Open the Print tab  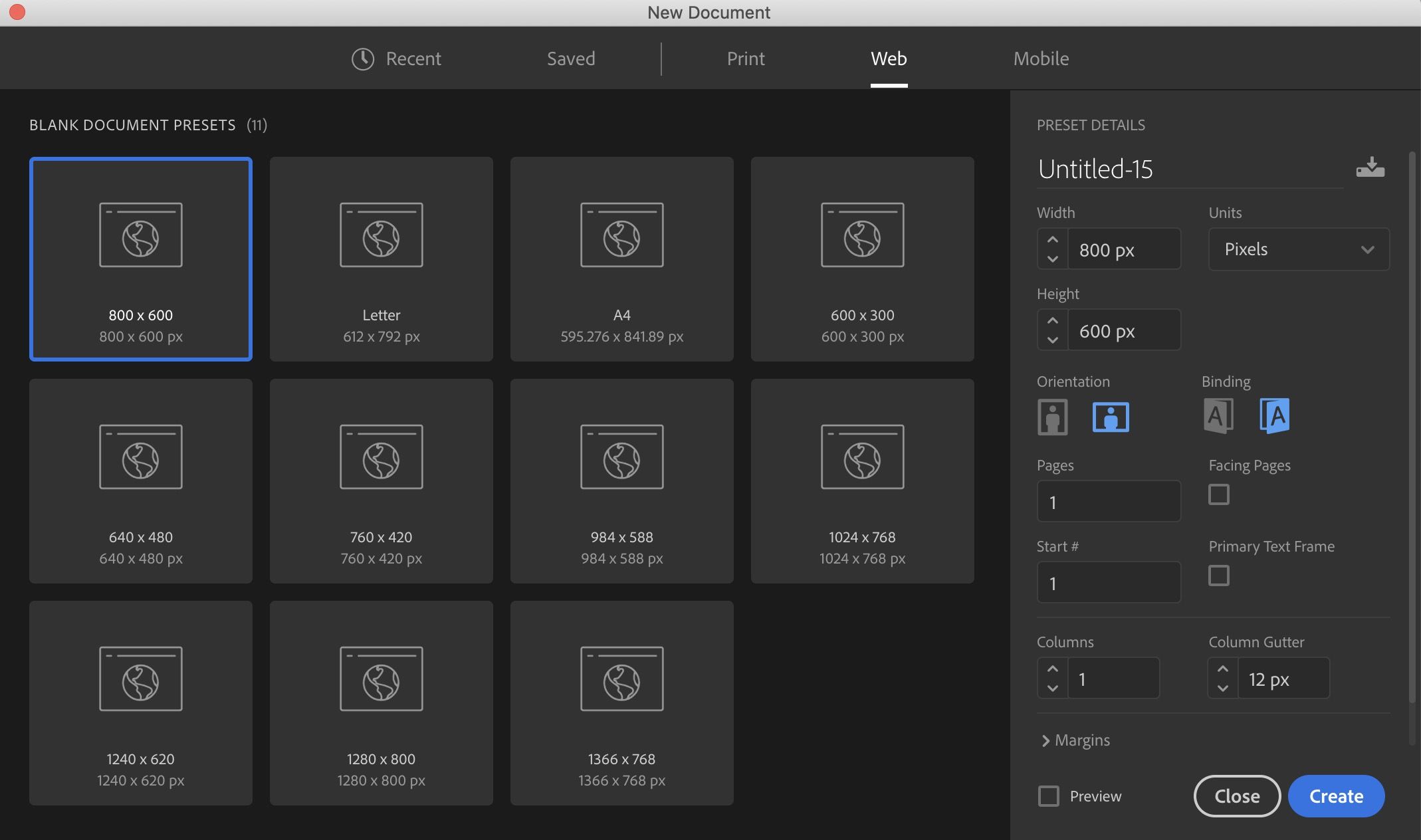pyautogui.click(x=746, y=58)
